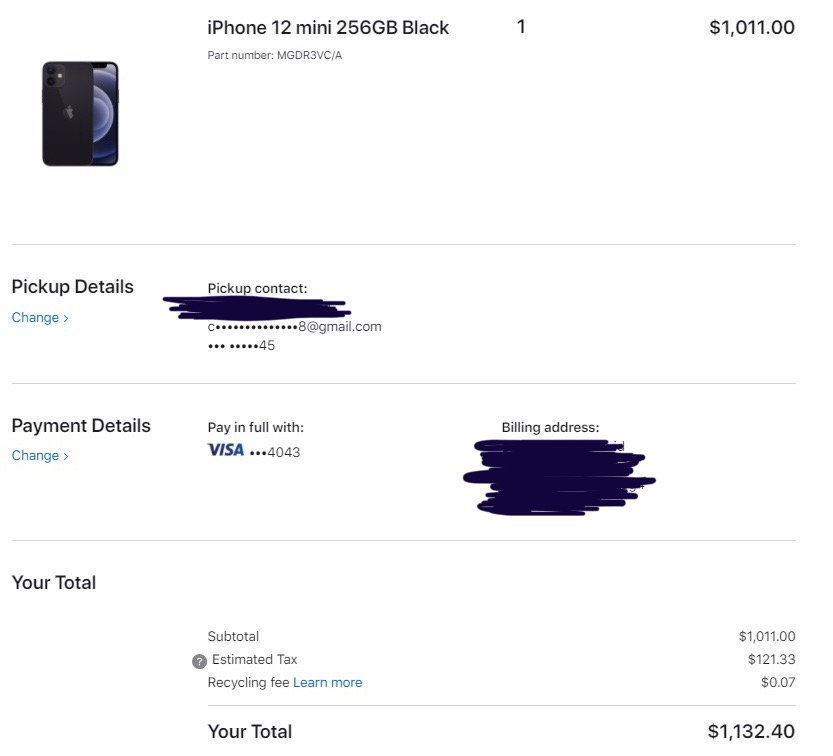The width and height of the screenshot is (833, 756).
Task: Select the masked gmail address under Pickup contact
Action: click(x=292, y=326)
